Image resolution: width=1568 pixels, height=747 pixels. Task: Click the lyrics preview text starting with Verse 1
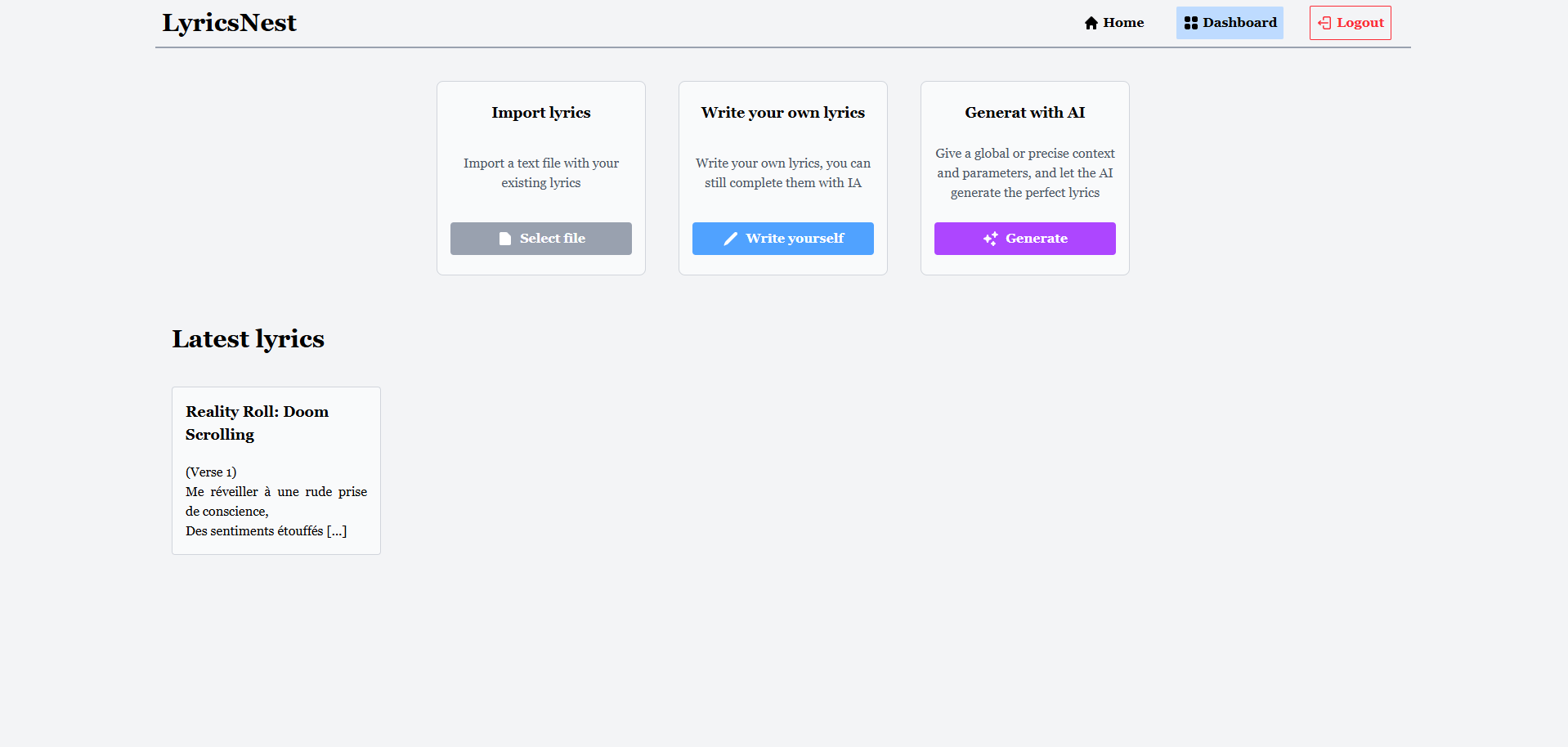[276, 501]
